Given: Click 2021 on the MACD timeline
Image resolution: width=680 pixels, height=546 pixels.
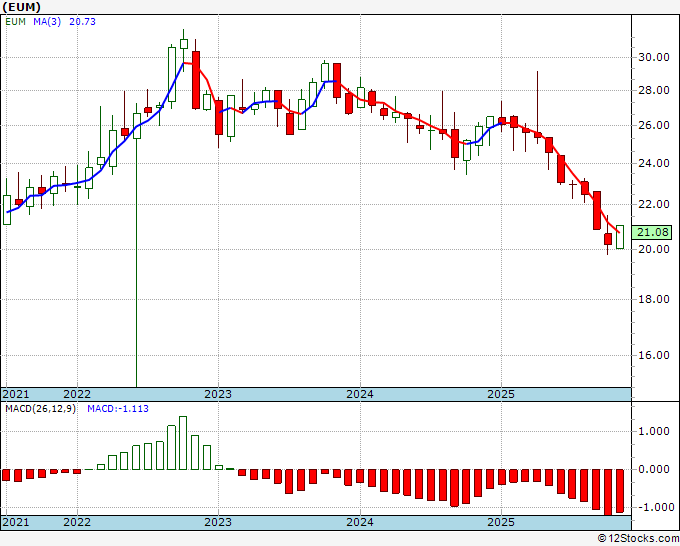Looking at the screenshot, I should coord(16,522).
